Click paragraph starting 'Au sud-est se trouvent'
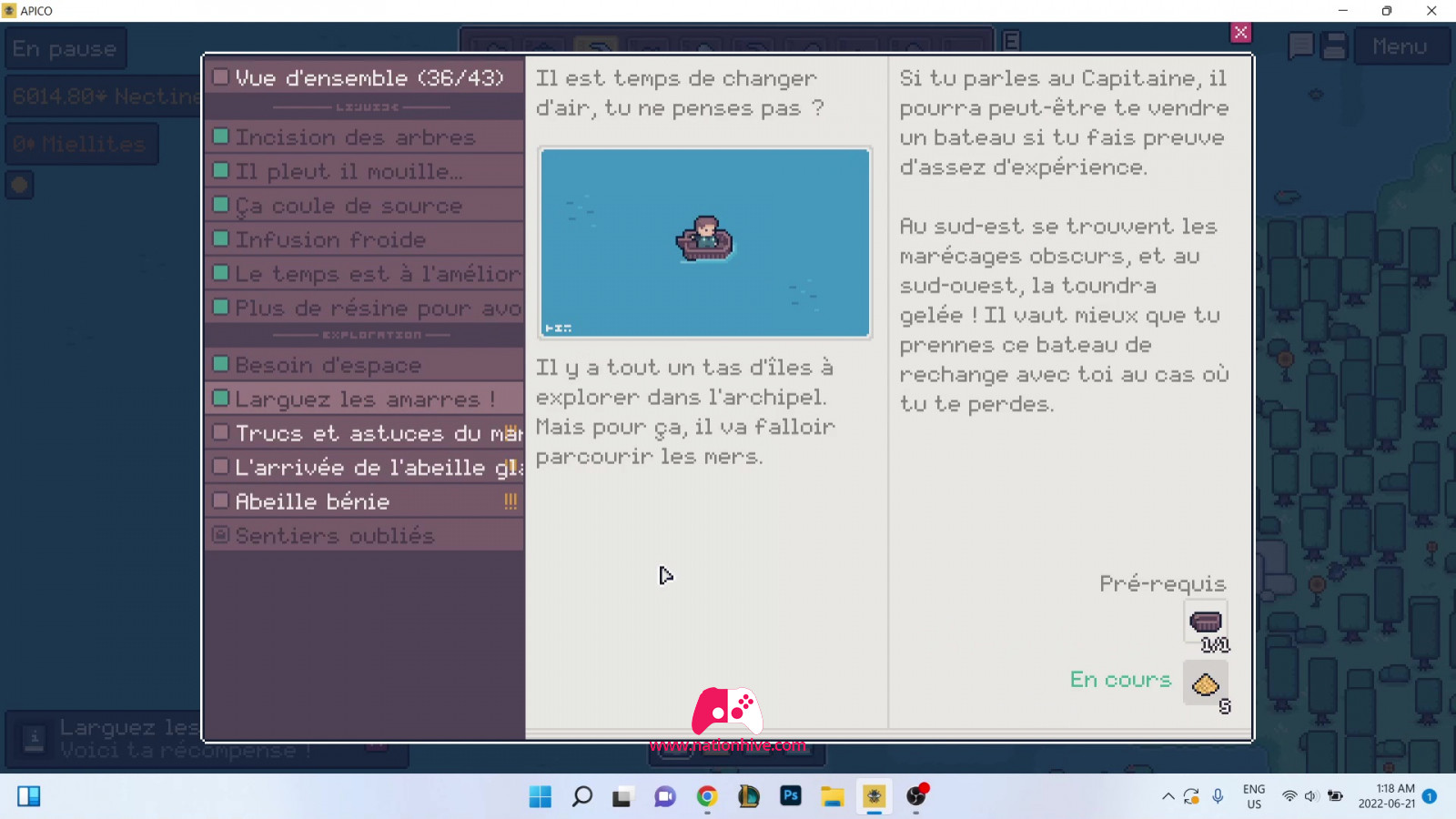Screen dimensions: 1456x819 tap(1064, 315)
